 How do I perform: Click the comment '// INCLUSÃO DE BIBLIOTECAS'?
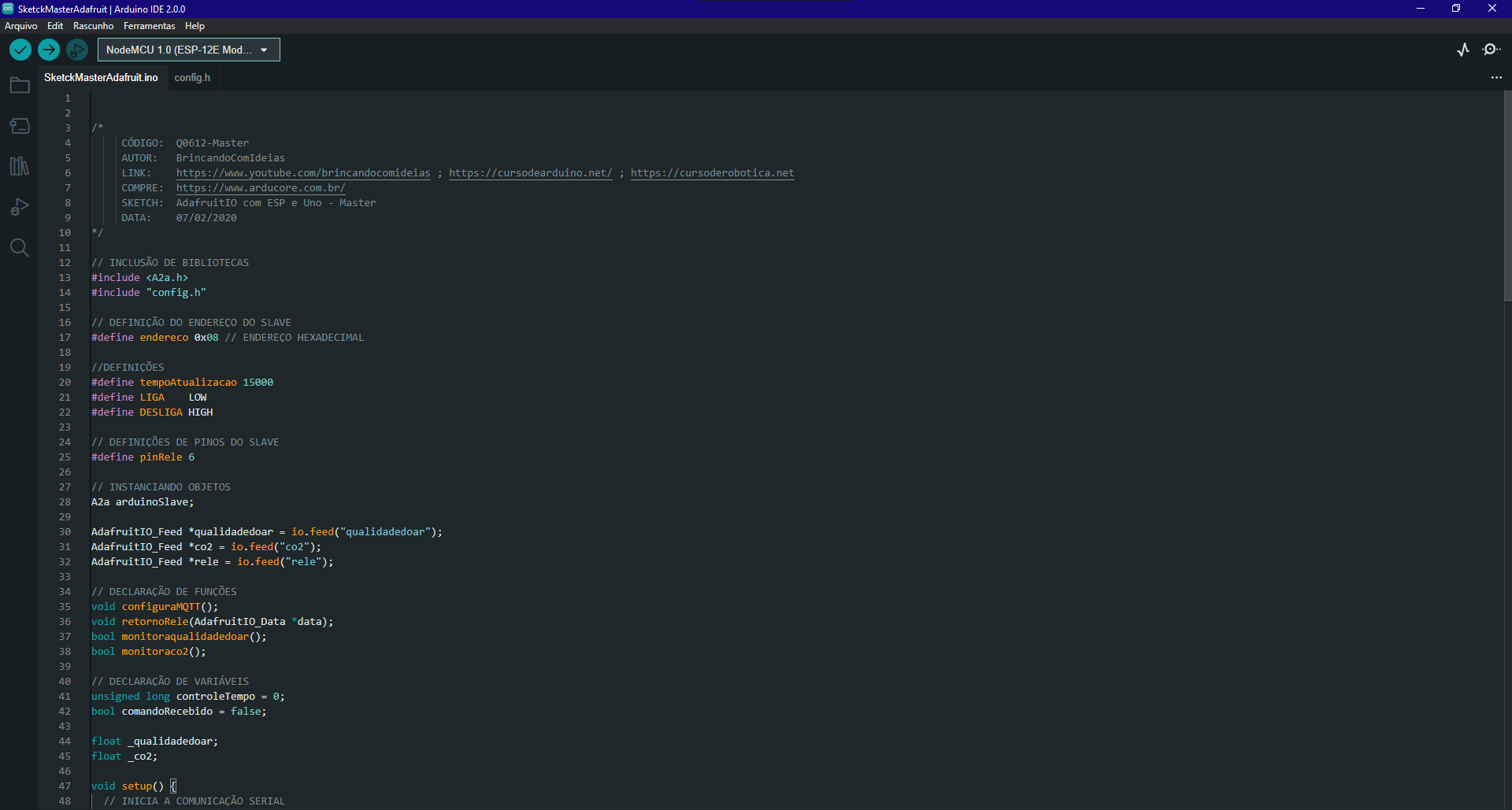point(170,263)
